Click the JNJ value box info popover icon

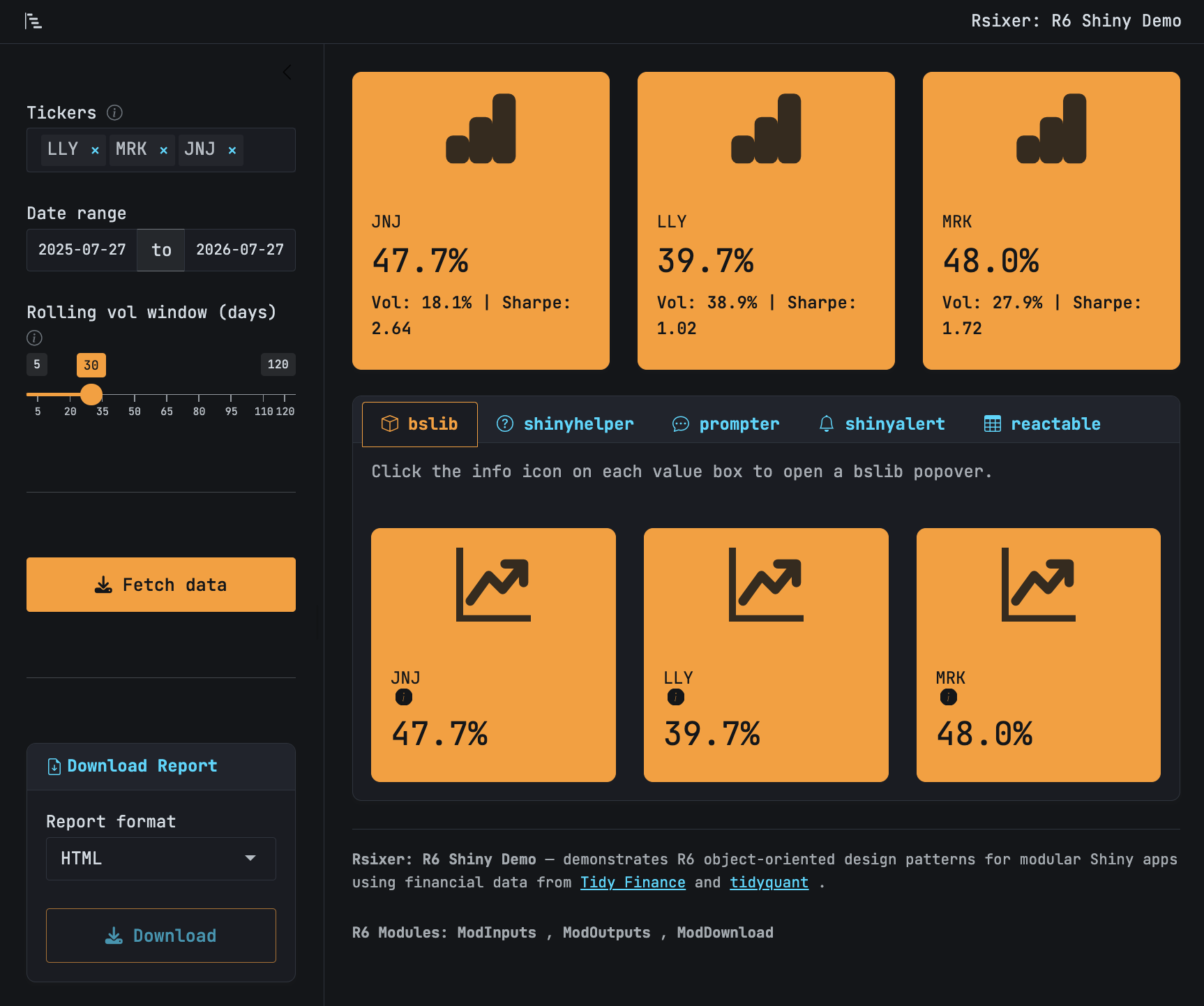pos(404,697)
